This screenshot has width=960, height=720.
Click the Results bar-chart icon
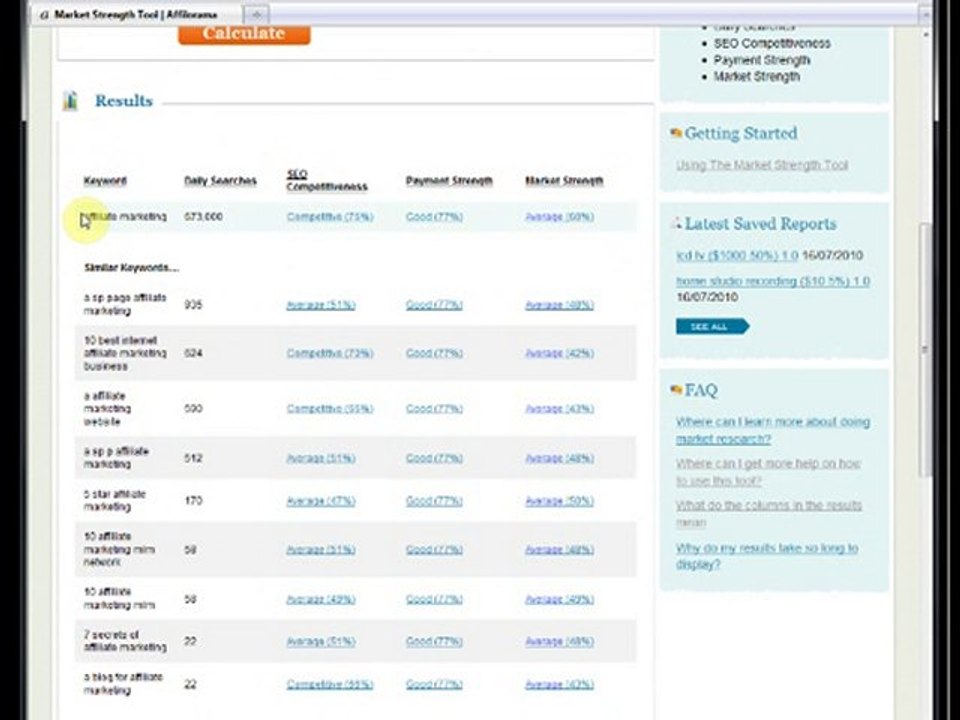(70, 101)
